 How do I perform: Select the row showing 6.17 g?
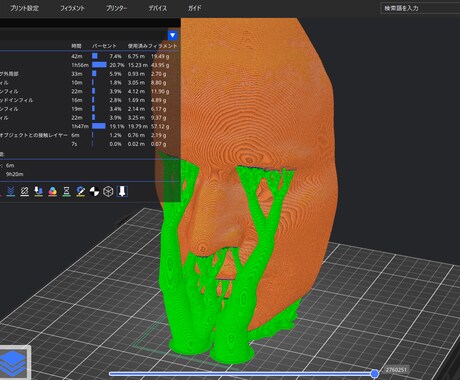tap(90, 109)
